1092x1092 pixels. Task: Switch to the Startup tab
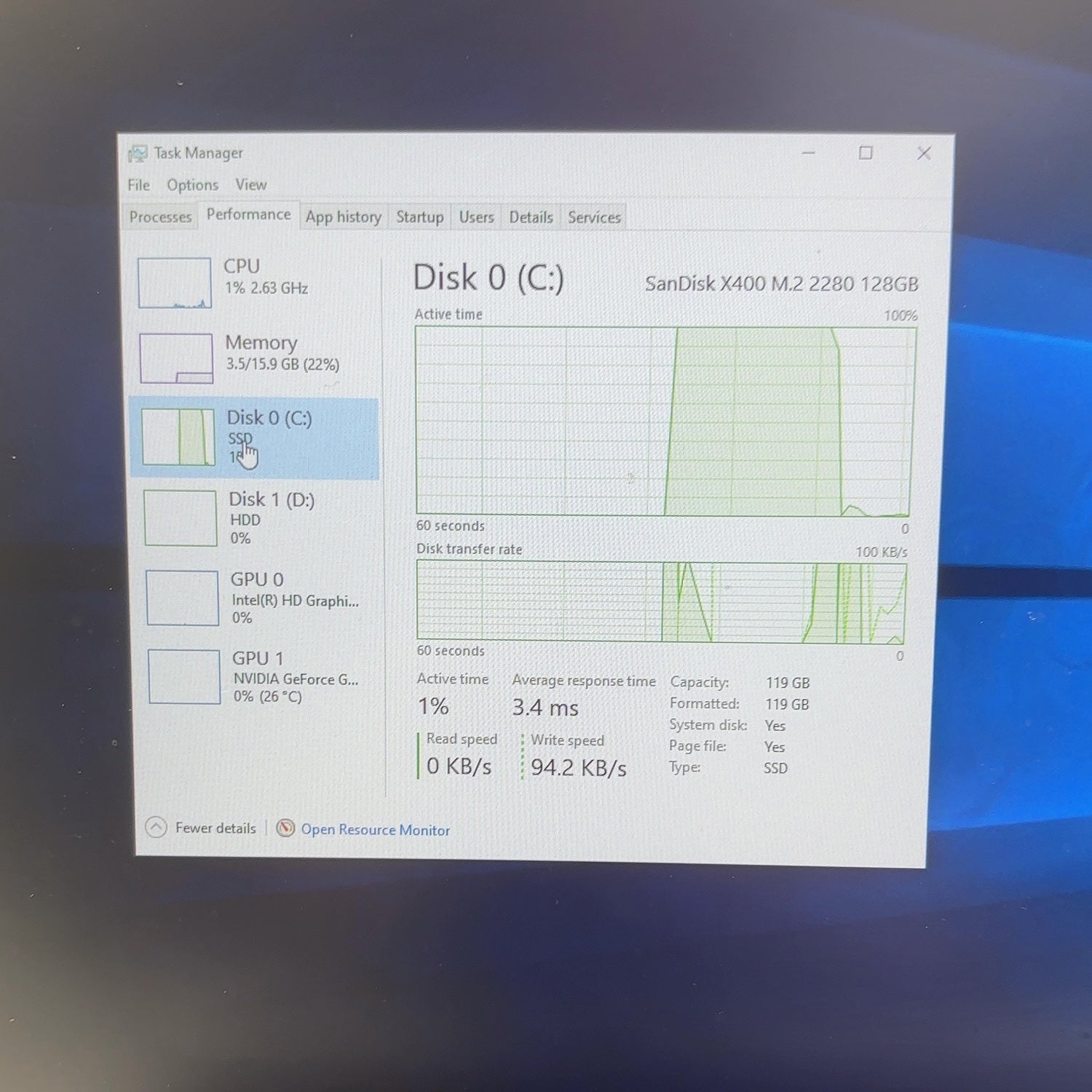click(420, 217)
